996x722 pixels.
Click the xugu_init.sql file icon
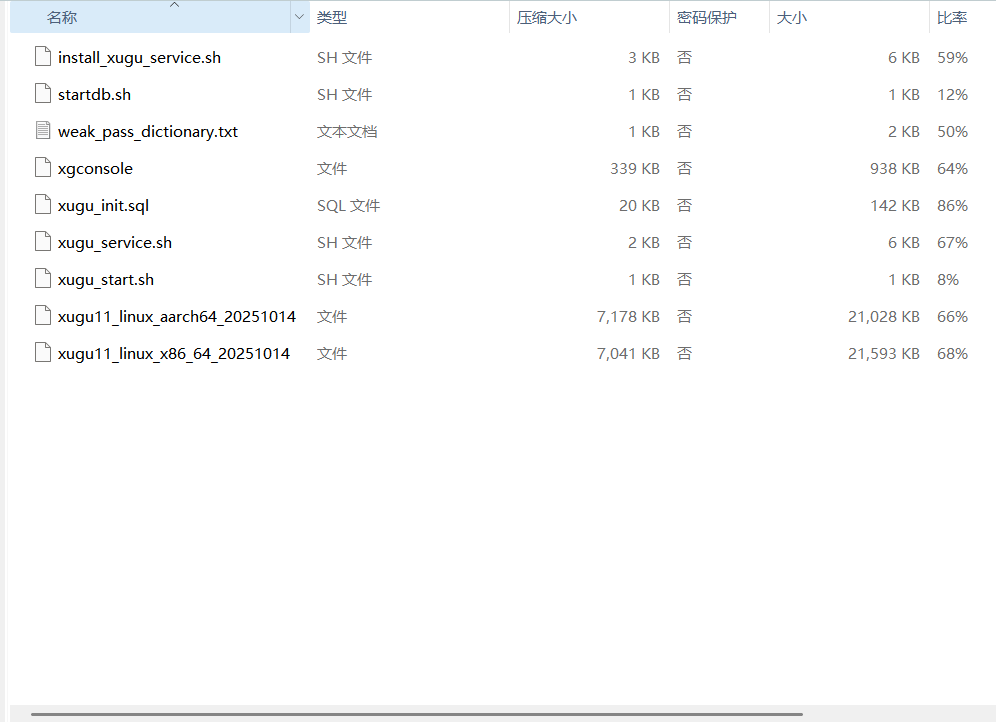pos(43,204)
